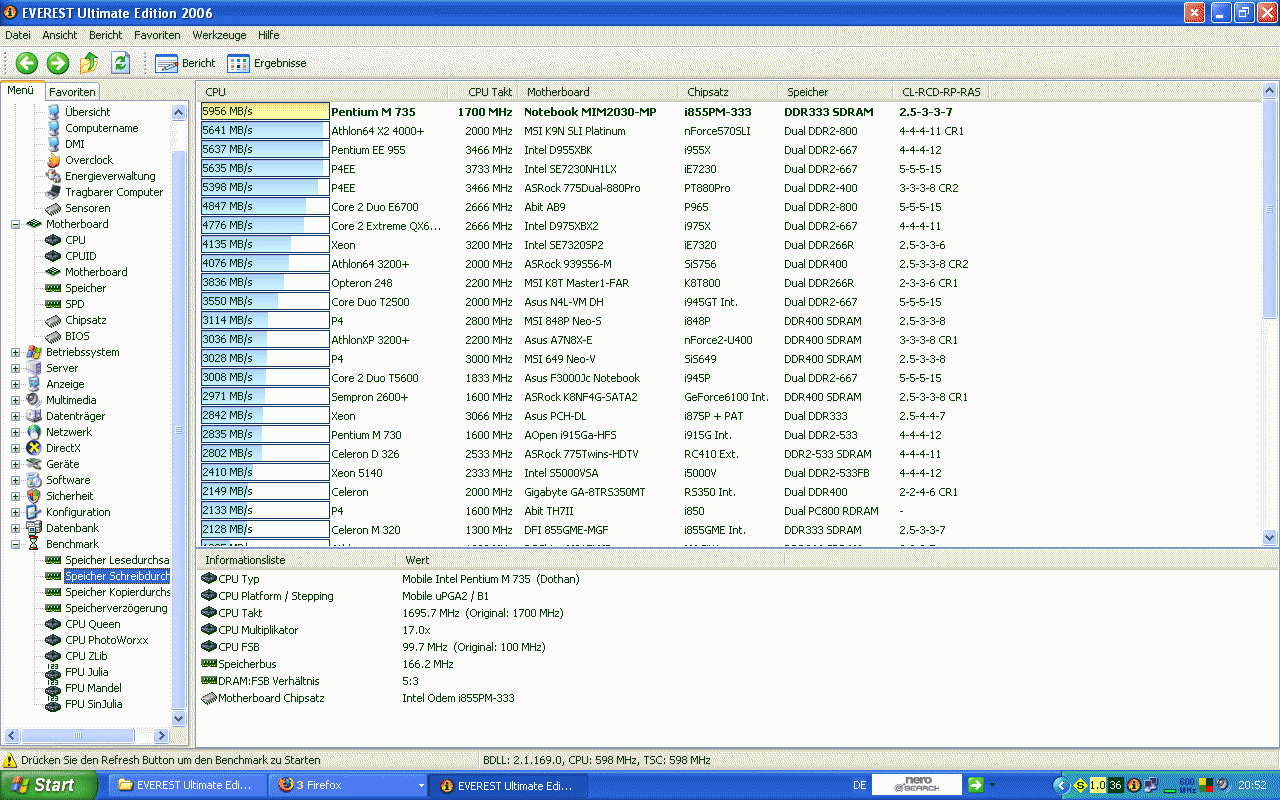Viewport: 1280px width, 800px height.
Task: Switch to the Favoriten sidebar tab
Action: click(x=72, y=92)
